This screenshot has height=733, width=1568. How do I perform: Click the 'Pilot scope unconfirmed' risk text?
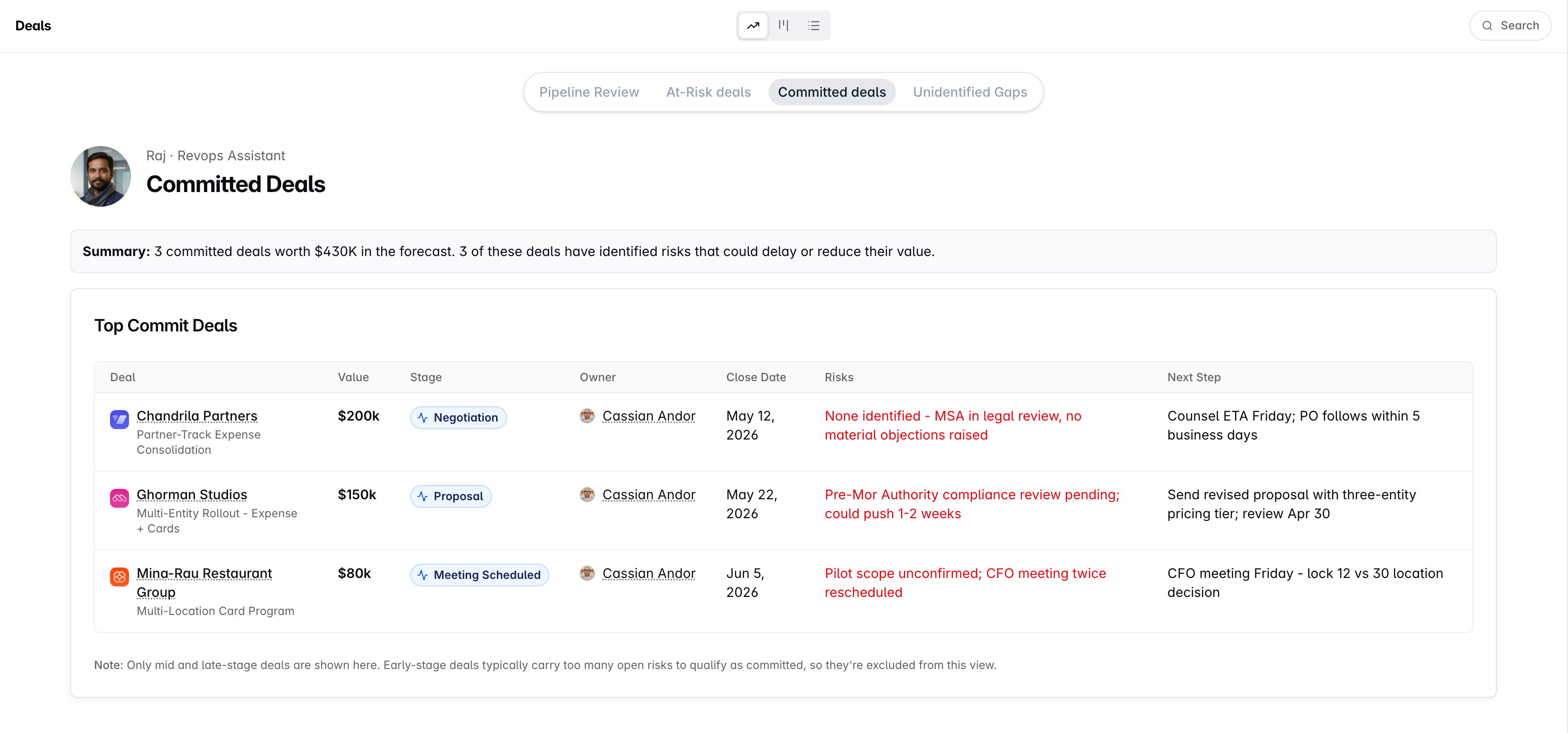pyautogui.click(x=965, y=582)
